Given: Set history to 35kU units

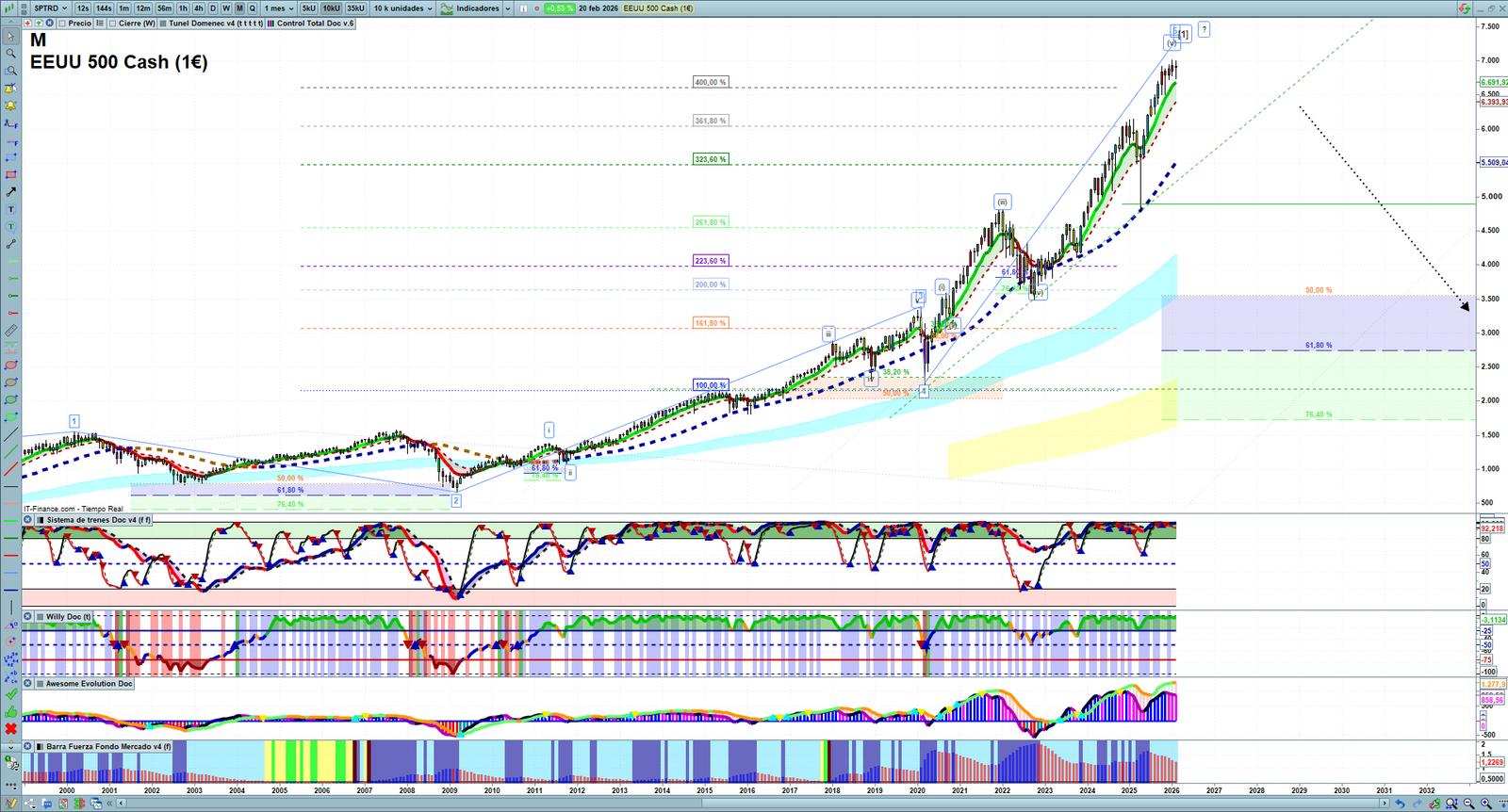Looking at the screenshot, I should tap(355, 8).
